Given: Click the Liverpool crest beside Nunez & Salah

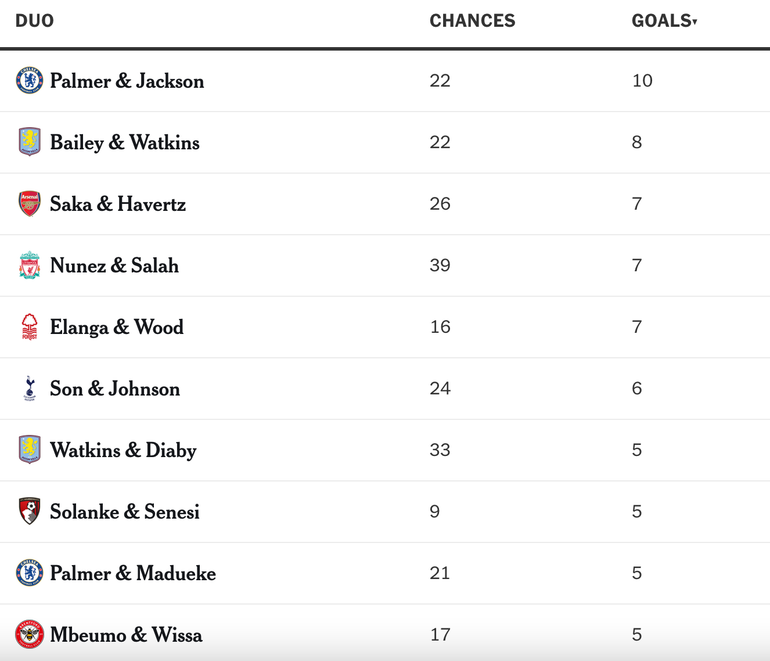Looking at the screenshot, I should pyautogui.click(x=29, y=265).
